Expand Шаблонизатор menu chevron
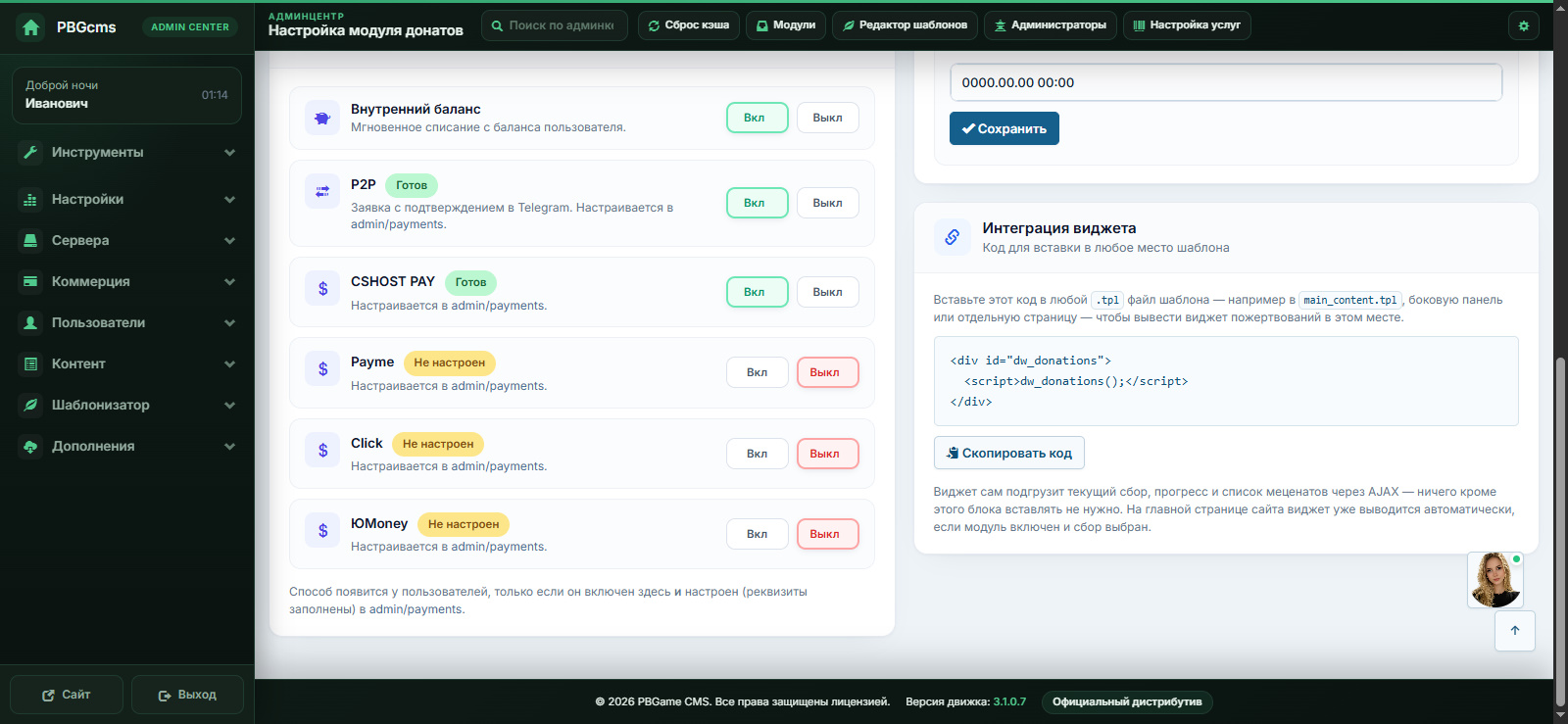 tap(229, 406)
